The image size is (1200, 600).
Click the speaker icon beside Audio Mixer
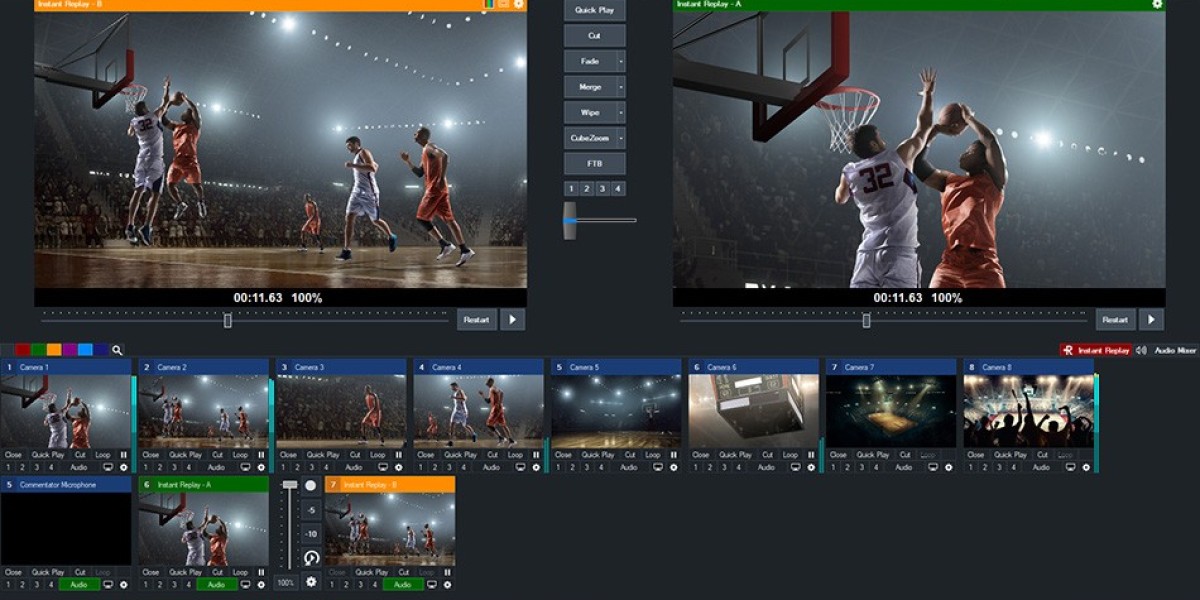[1141, 350]
